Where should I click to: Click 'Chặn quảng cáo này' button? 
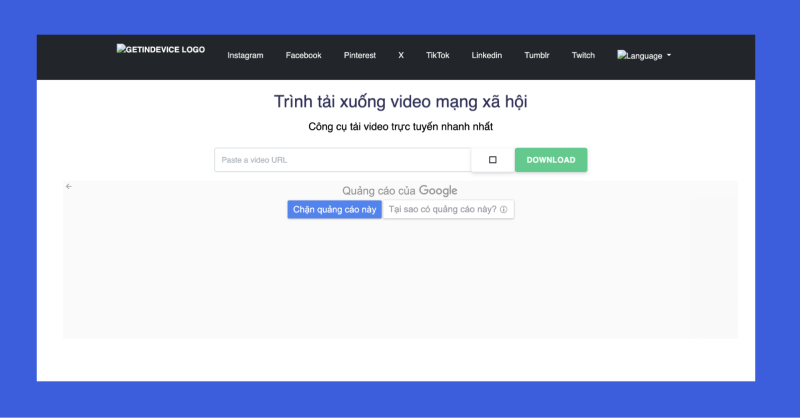(x=335, y=209)
